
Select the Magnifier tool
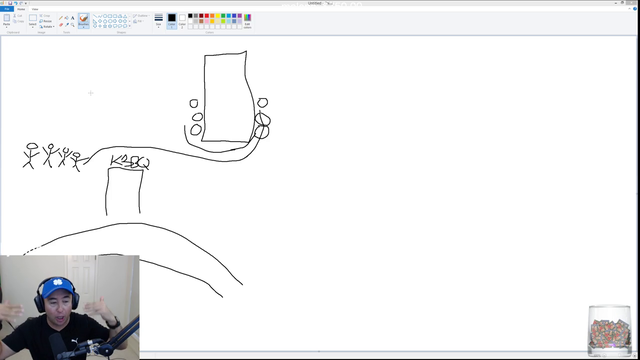pyautogui.click(x=73, y=25)
